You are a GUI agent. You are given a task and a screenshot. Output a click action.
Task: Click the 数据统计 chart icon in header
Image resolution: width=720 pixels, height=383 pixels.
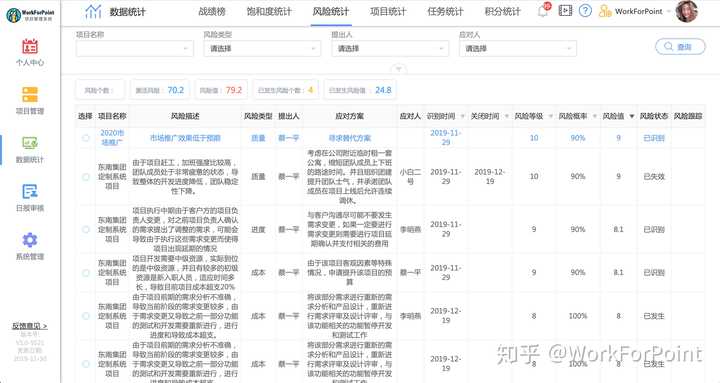coord(93,12)
